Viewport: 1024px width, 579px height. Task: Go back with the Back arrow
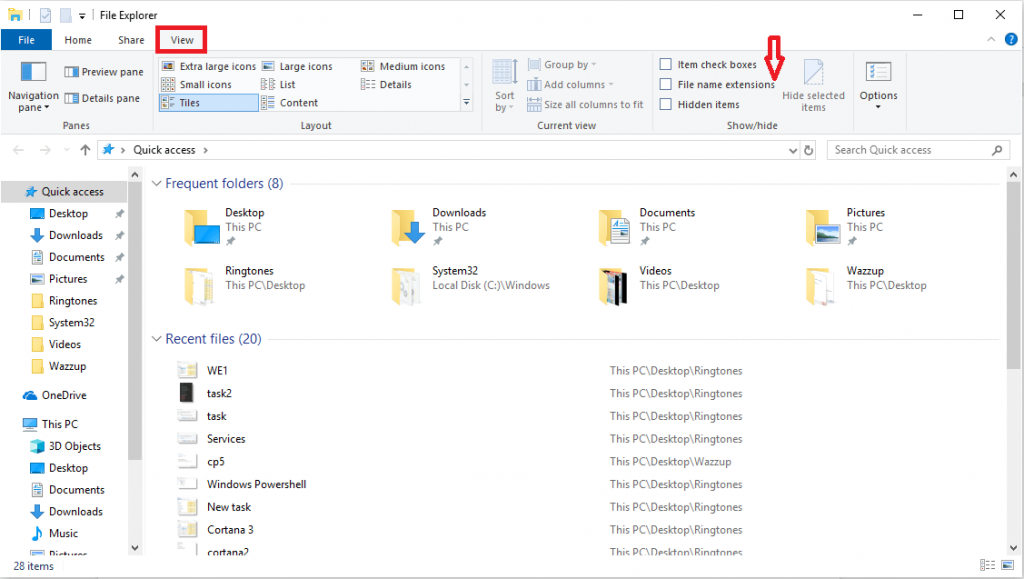click(x=18, y=150)
